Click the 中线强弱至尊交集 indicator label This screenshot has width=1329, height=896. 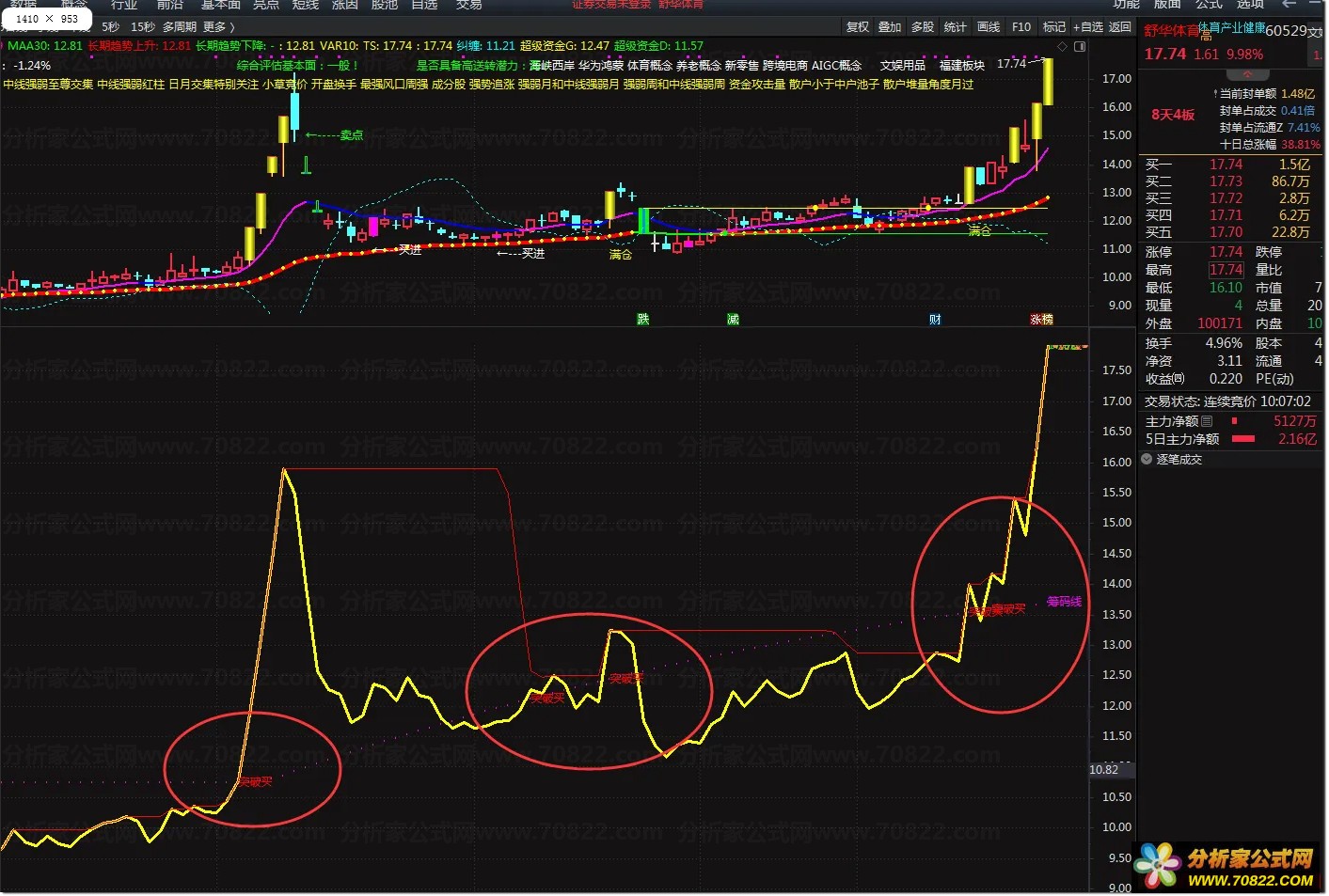tap(48, 85)
